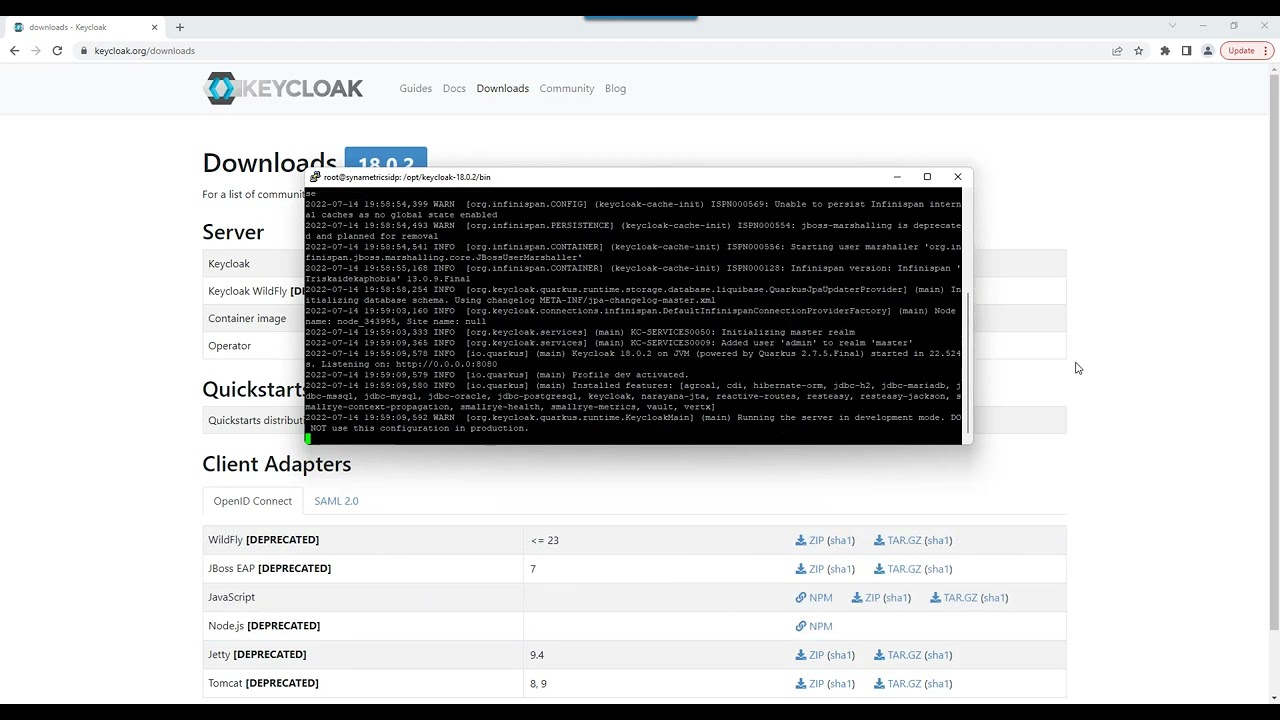Download JavaScript adapter TAR.GZ
The width and height of the screenshot is (1280, 720).
tap(954, 598)
